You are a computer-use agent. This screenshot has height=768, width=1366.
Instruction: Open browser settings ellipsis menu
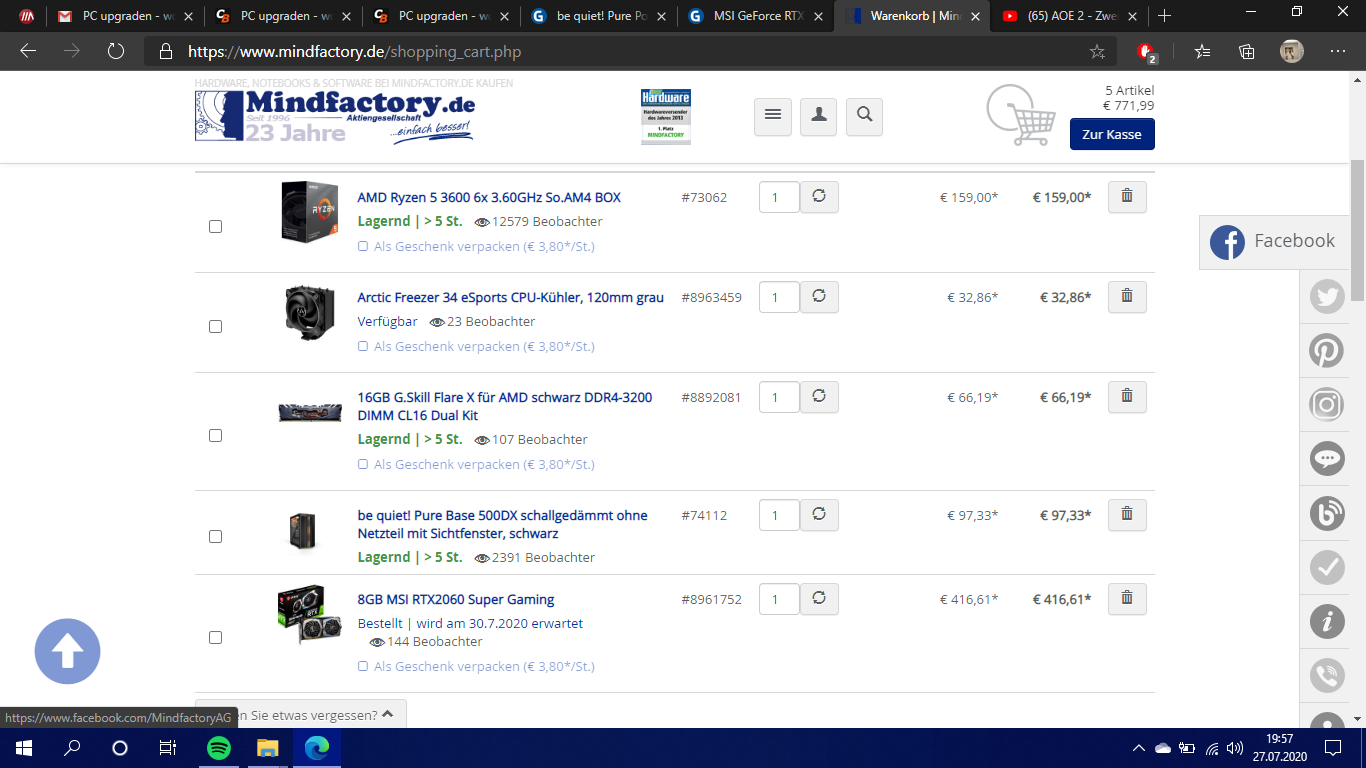pos(1338,51)
